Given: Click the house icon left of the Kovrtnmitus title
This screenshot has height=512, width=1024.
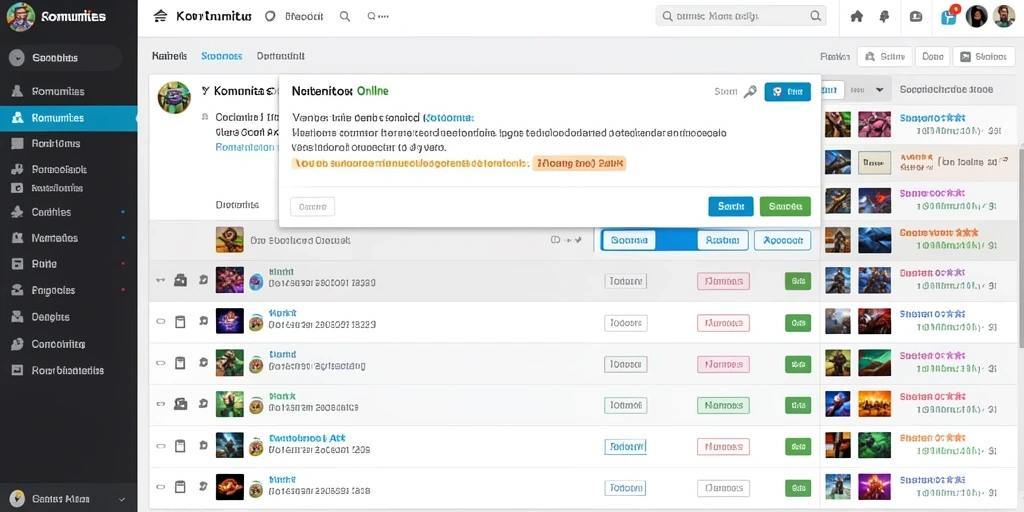Looking at the screenshot, I should point(160,16).
